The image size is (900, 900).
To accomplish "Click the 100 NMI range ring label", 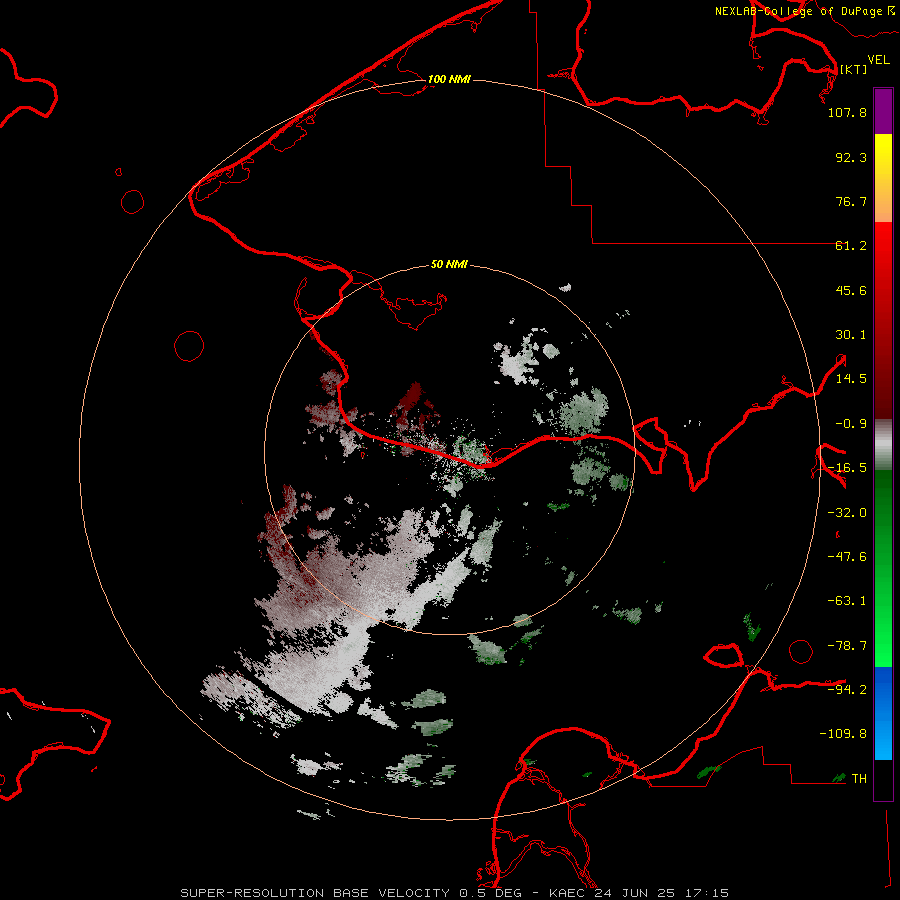I will 449,79.
